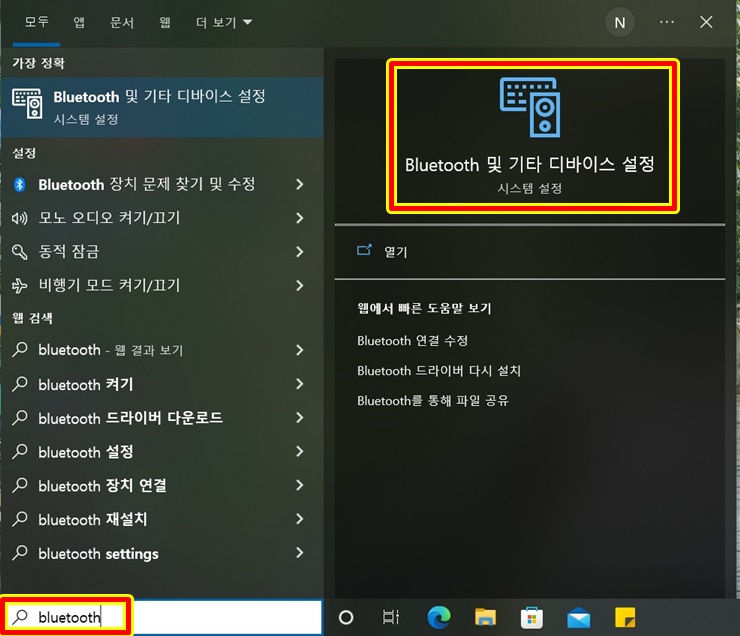Click the large devices icon in preview pane

pos(530,107)
